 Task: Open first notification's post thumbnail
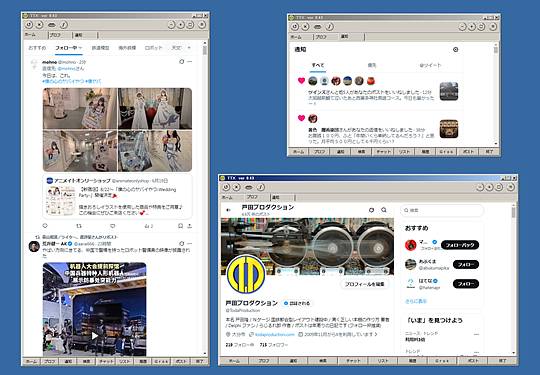[449, 91]
